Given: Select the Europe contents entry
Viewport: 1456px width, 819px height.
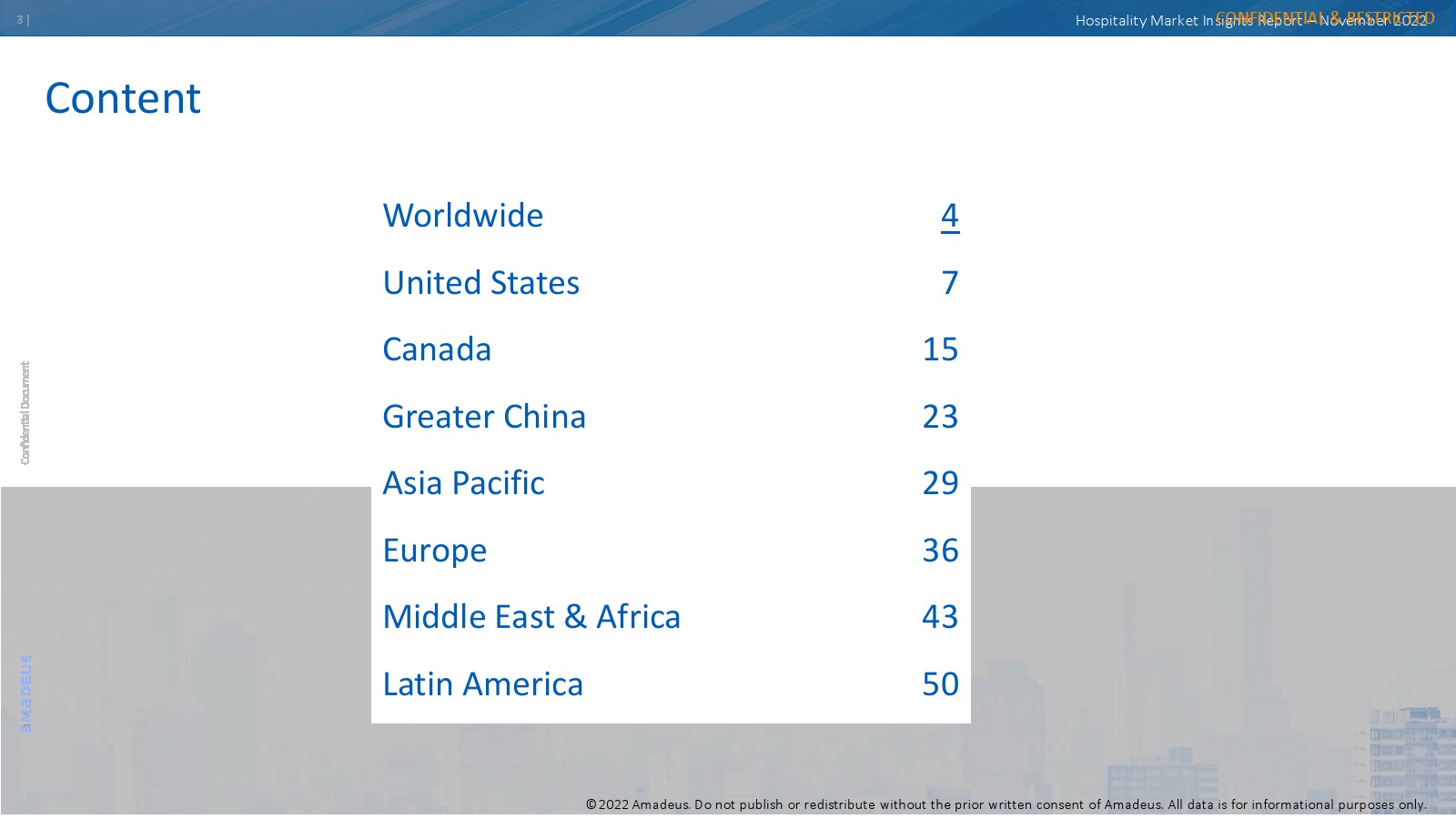Looking at the screenshot, I should point(434,551).
